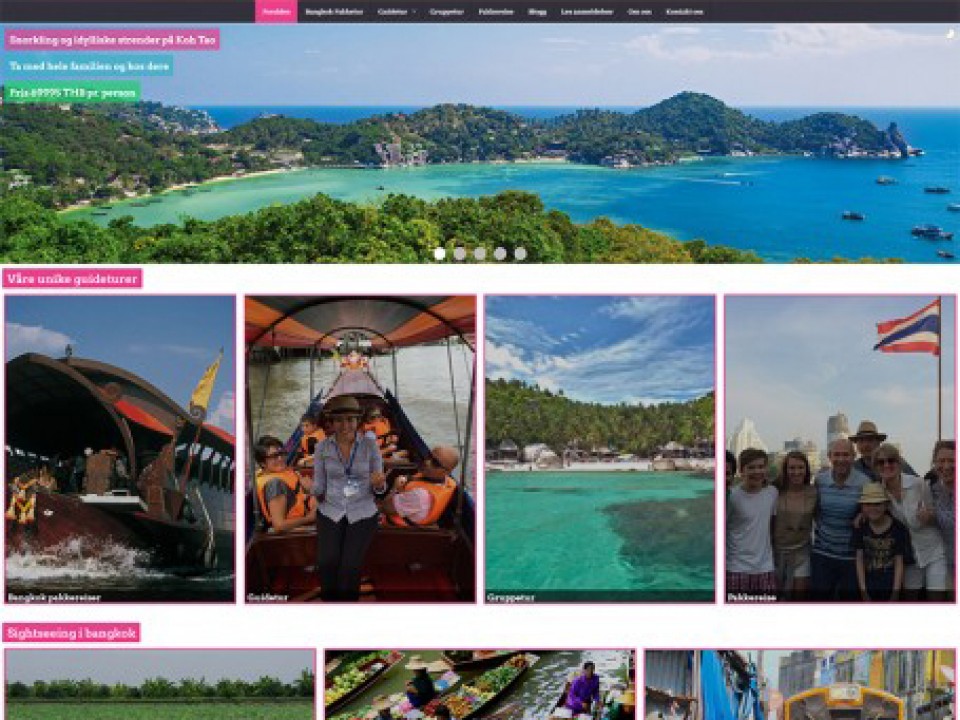Click the Koh Tao snorkeling slide caption
960x720 pixels.
(112, 39)
